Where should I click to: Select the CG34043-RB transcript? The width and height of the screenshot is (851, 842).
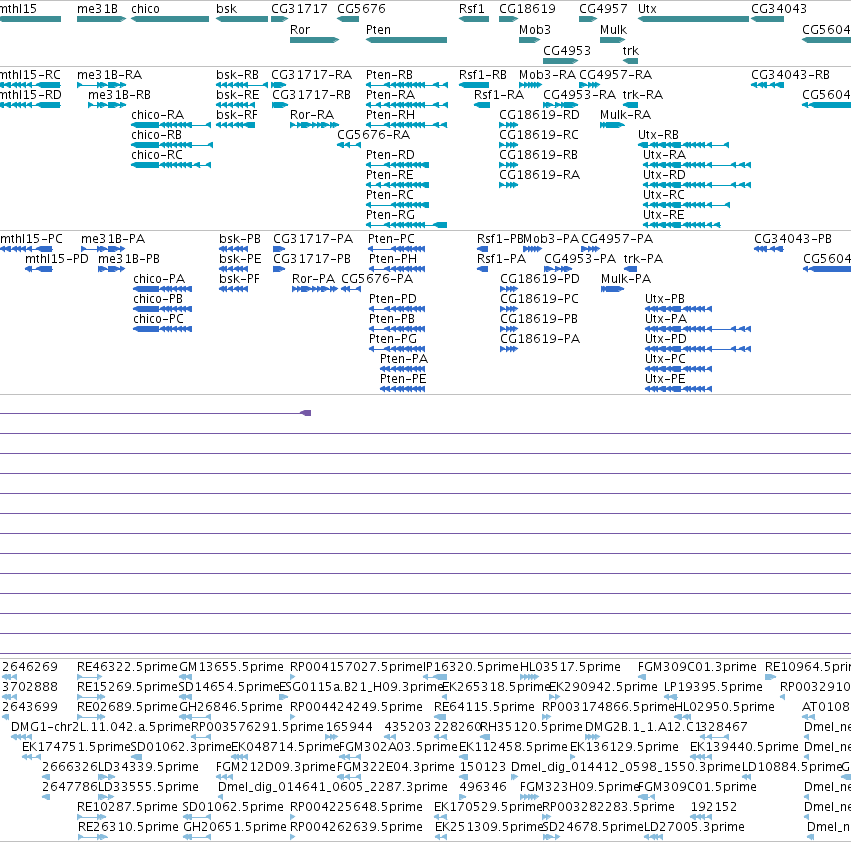(767, 85)
